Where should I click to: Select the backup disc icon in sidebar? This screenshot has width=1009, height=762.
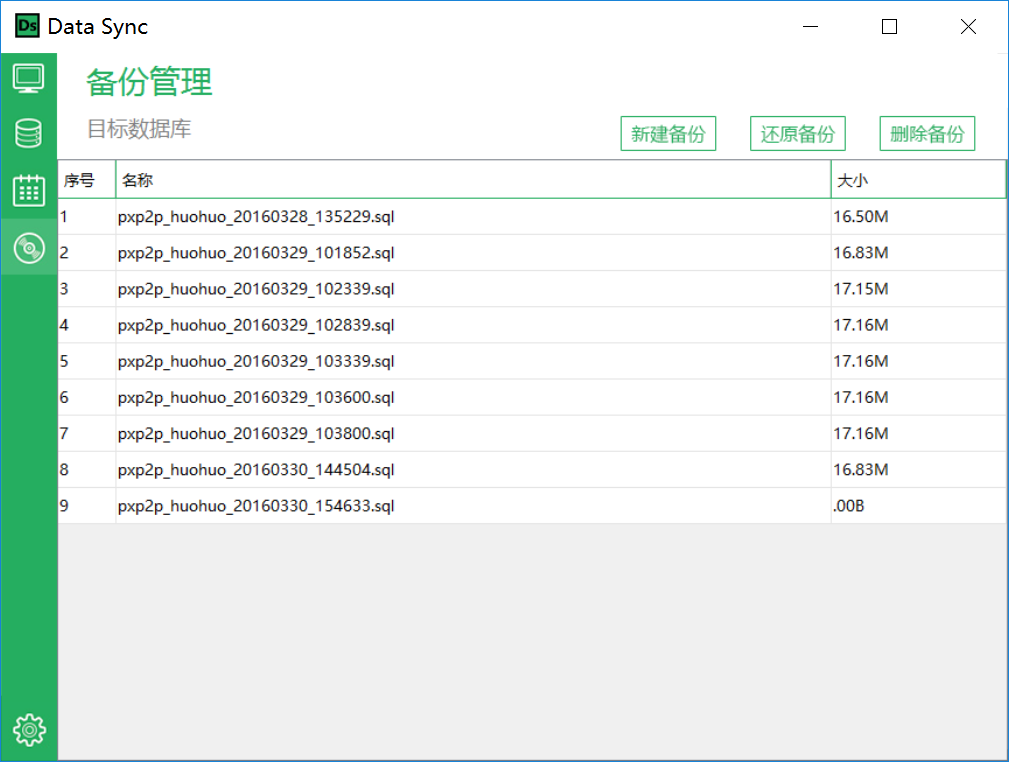coord(29,247)
